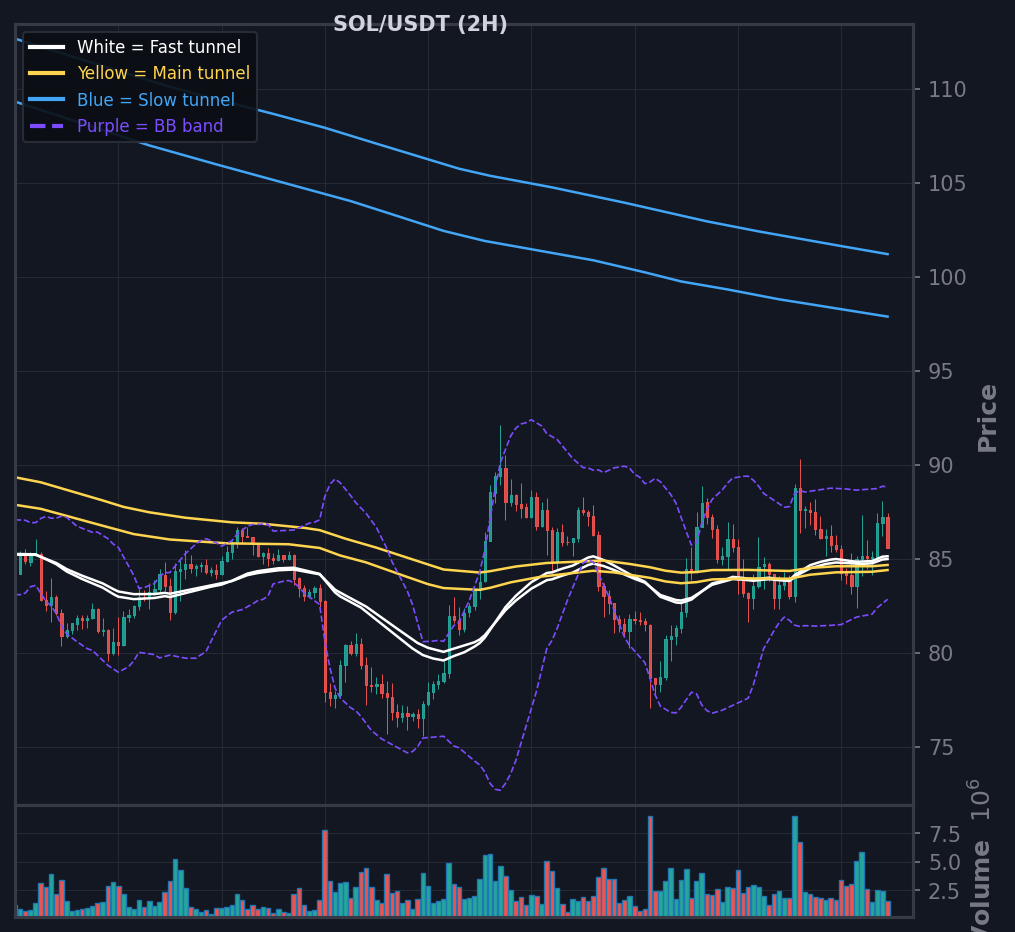This screenshot has width=1015, height=932.
Task: Click the 'Purple = BB band' legend label
Action: coord(150,126)
